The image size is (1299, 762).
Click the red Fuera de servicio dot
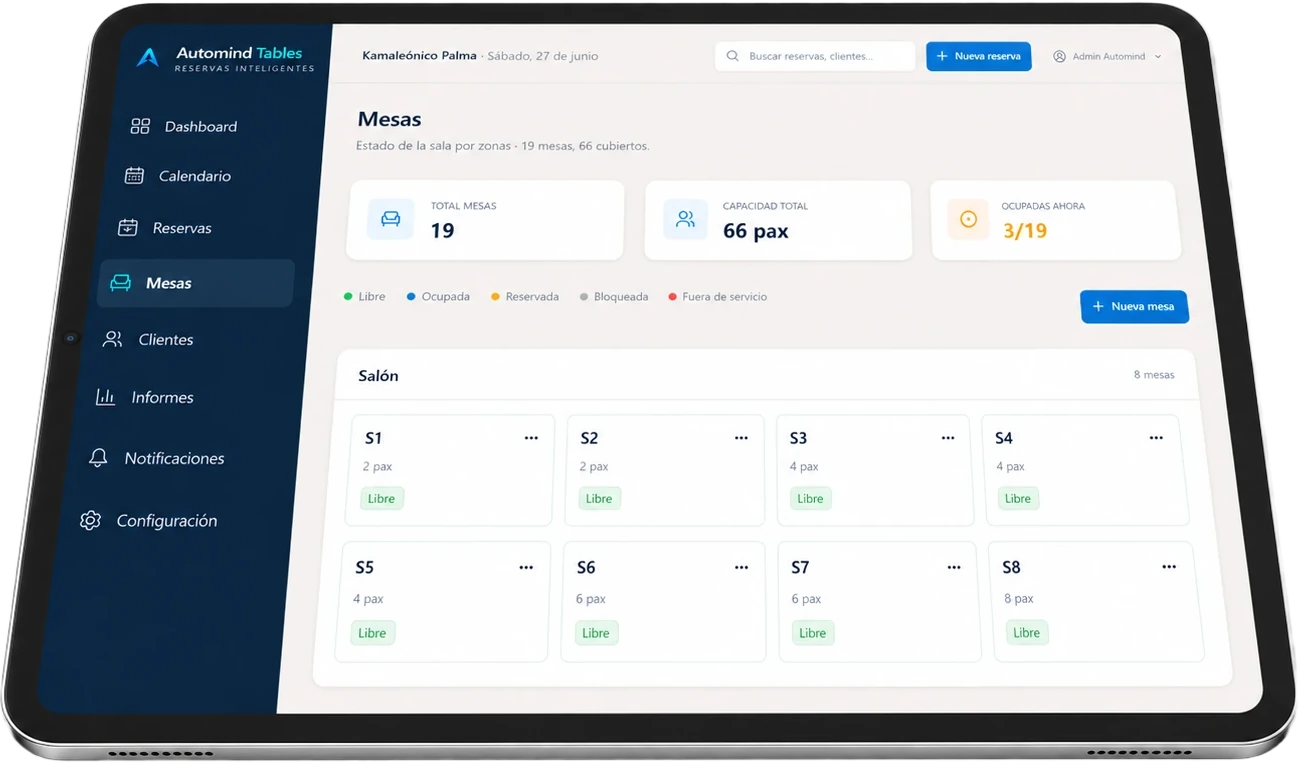coord(672,297)
